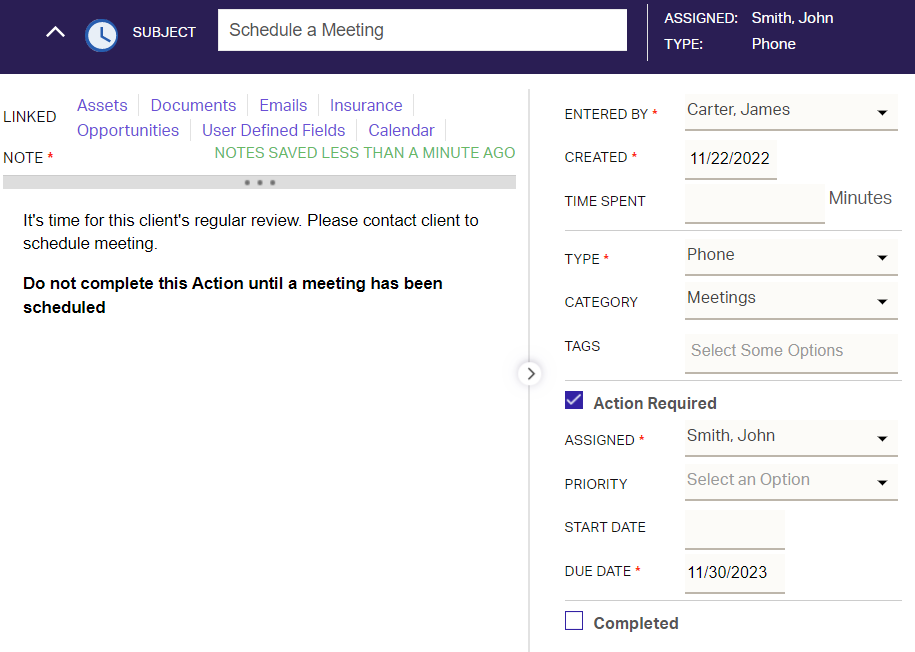The width and height of the screenshot is (915, 652).
Task: Click the Created date field 11/22/2022
Action: [x=731, y=159]
